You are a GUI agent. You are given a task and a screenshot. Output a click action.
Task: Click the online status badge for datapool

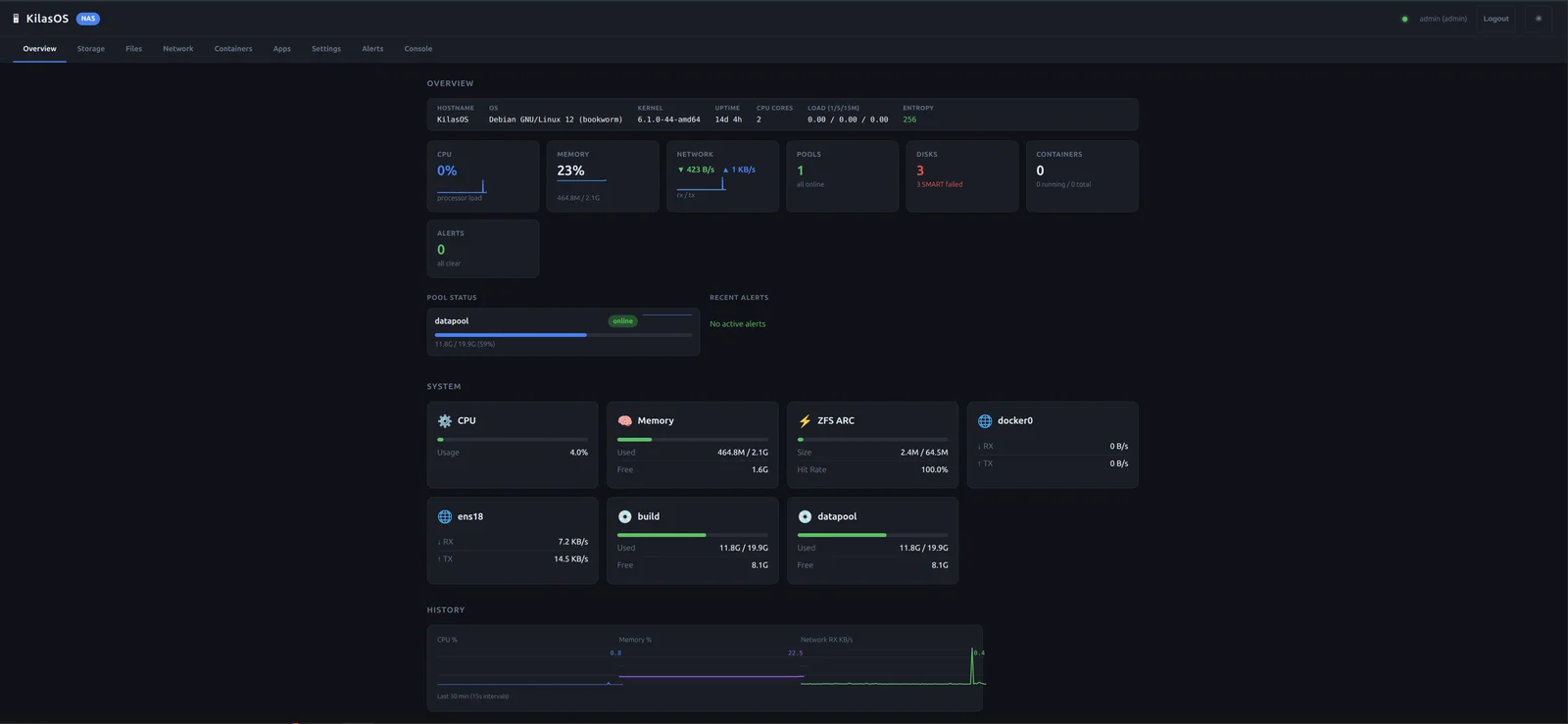click(623, 321)
